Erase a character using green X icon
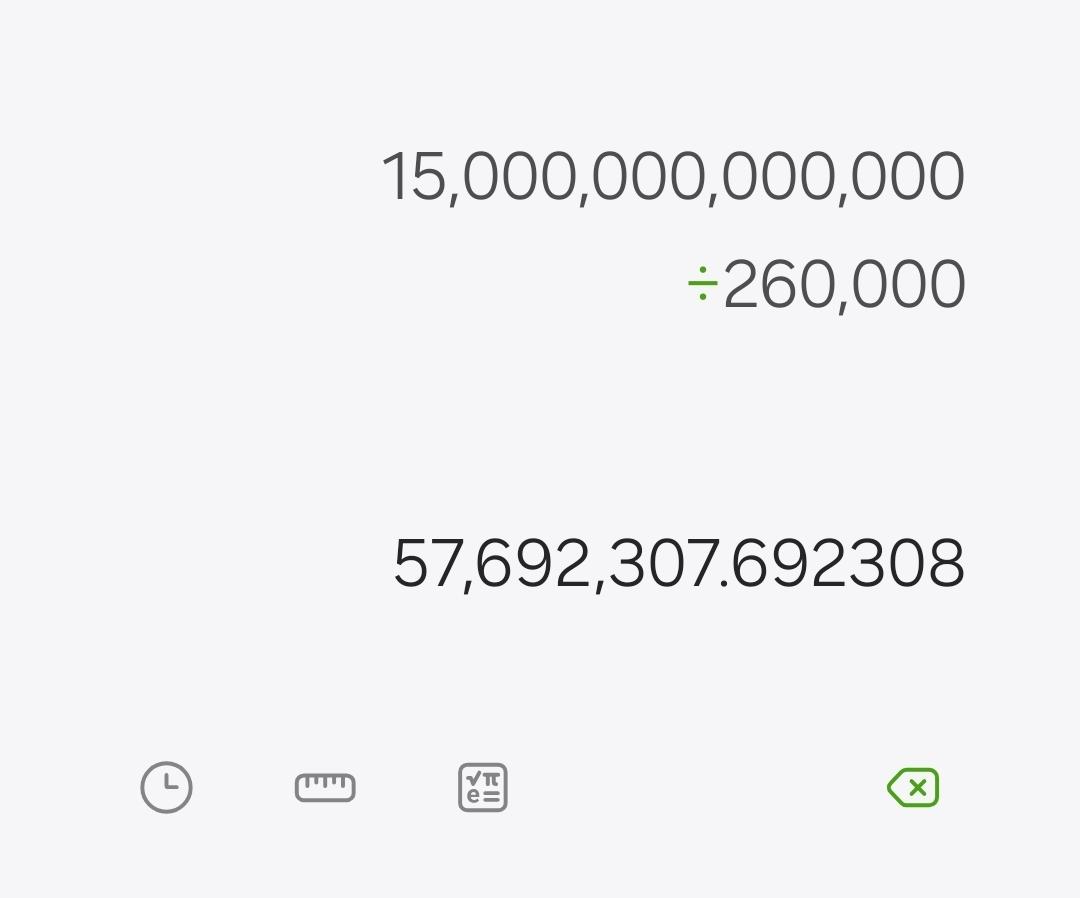The height and width of the screenshot is (898, 1080). point(913,788)
